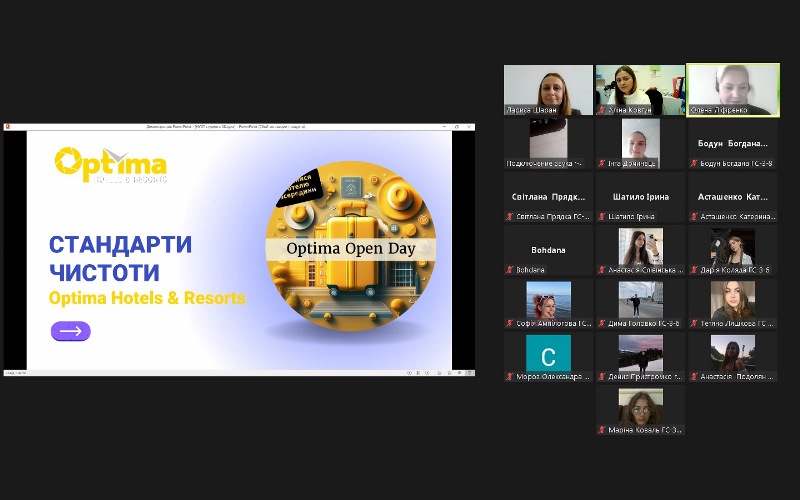This screenshot has width=800, height=500.
Task: Click muted mic icon beside Дима Головко ГС-3-6
Action: click(x=602, y=323)
